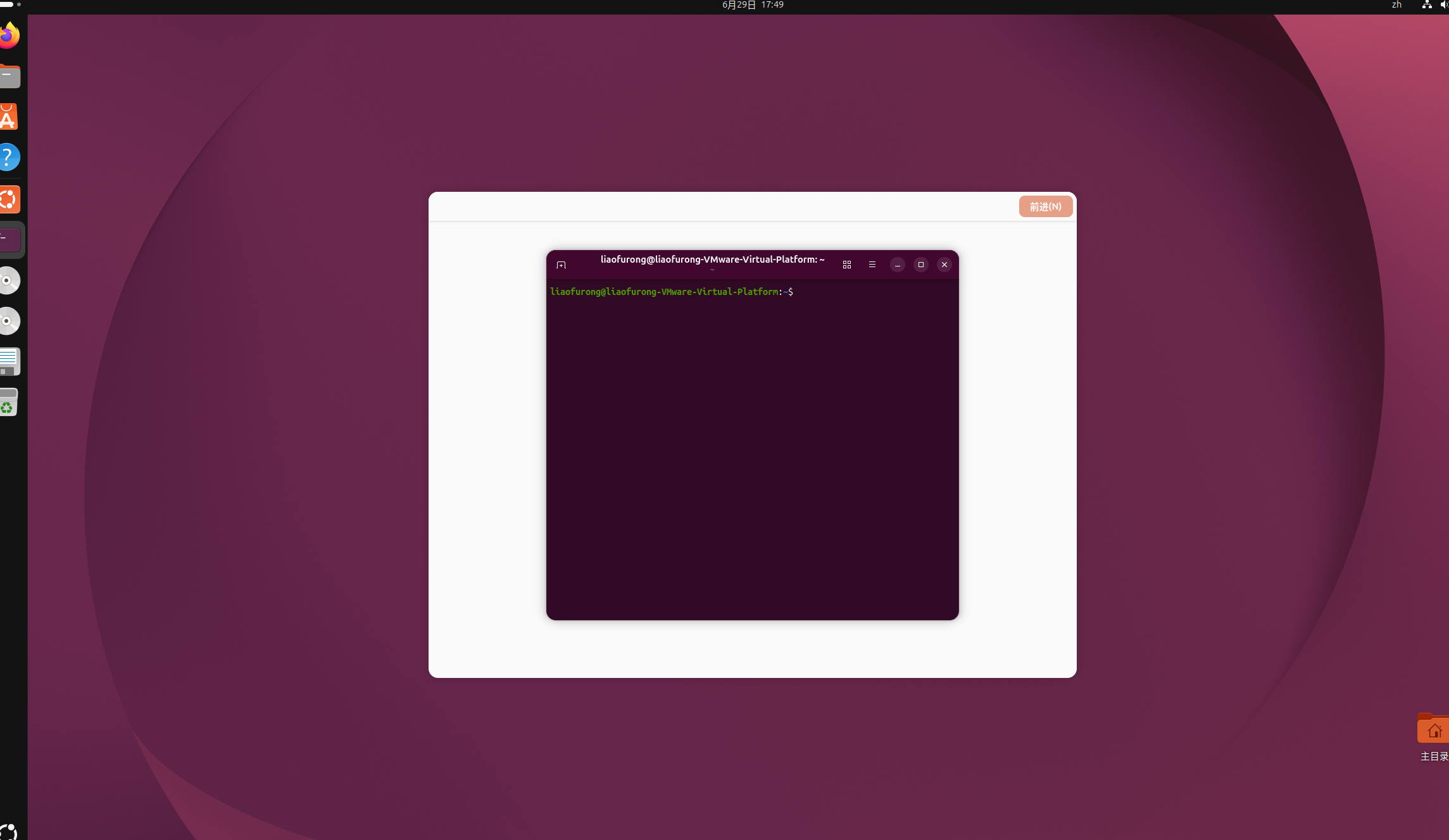
Task: Open the Help dock icon
Action: [9, 157]
